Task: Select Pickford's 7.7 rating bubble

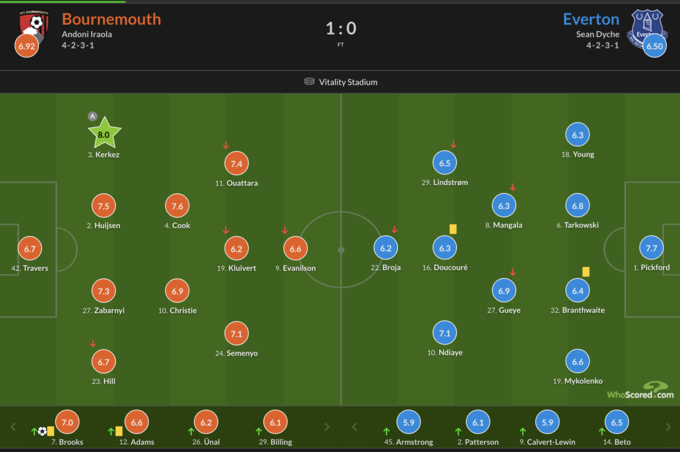Action: coord(649,248)
